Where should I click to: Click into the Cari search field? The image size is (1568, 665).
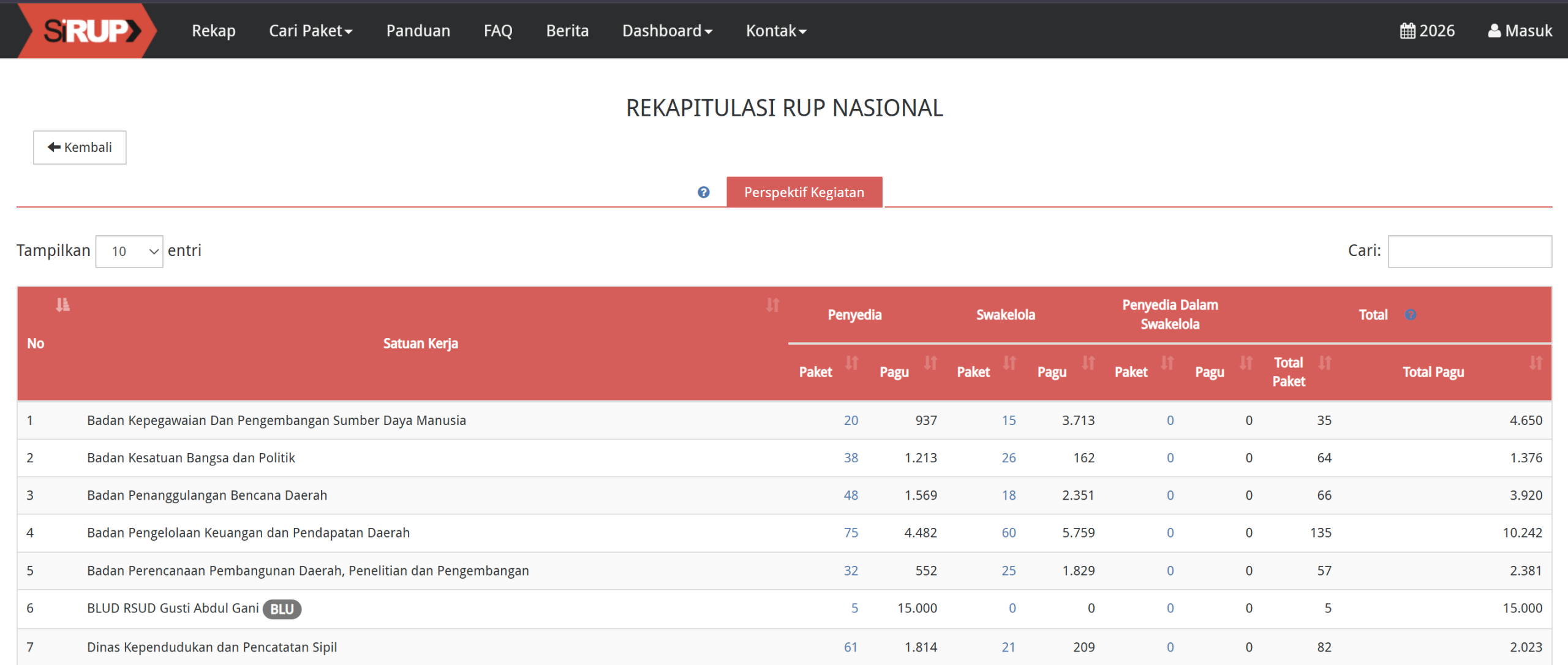[1469, 251]
